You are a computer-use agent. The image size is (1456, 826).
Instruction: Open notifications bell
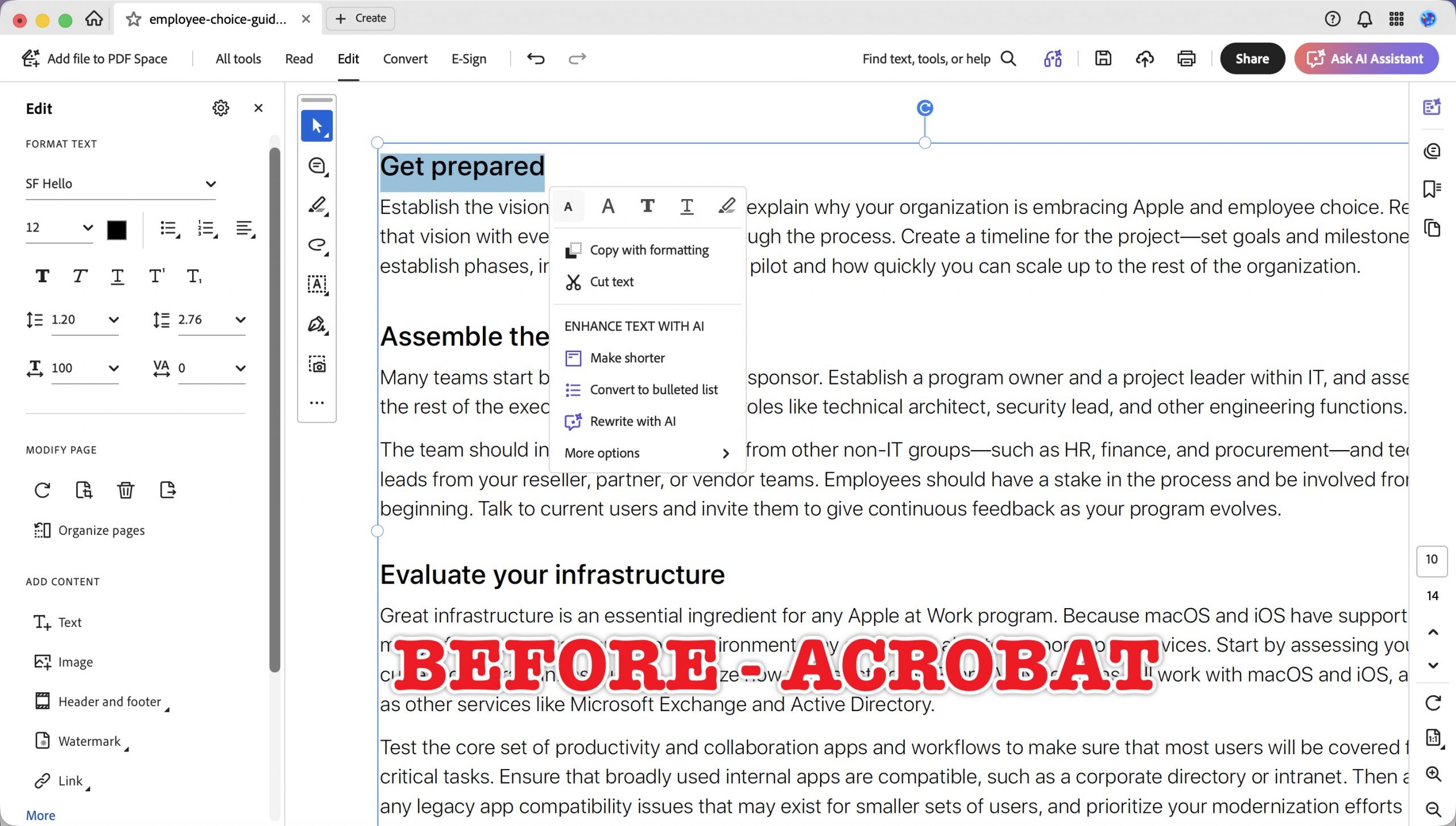click(1364, 19)
